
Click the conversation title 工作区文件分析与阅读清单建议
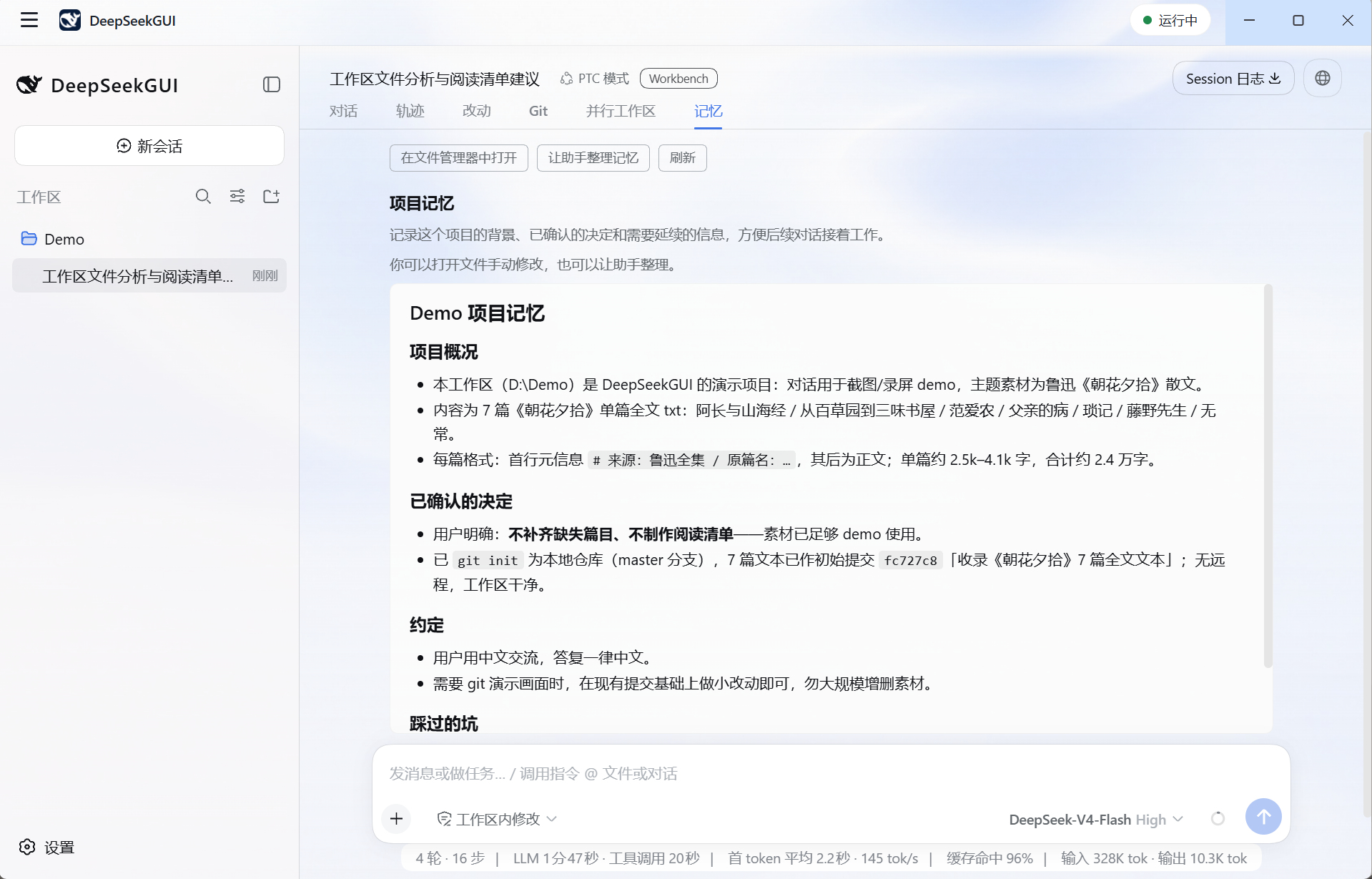(435, 79)
